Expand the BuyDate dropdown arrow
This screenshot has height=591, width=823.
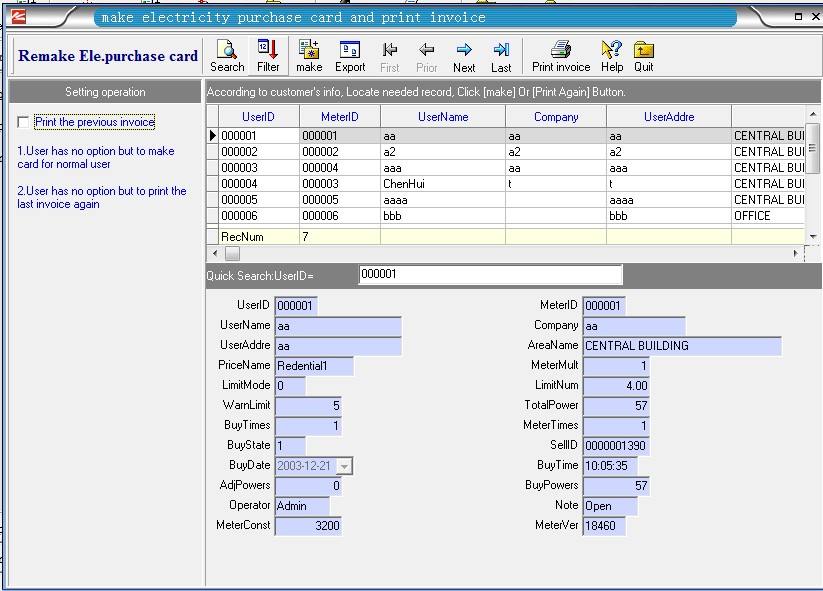(345, 466)
